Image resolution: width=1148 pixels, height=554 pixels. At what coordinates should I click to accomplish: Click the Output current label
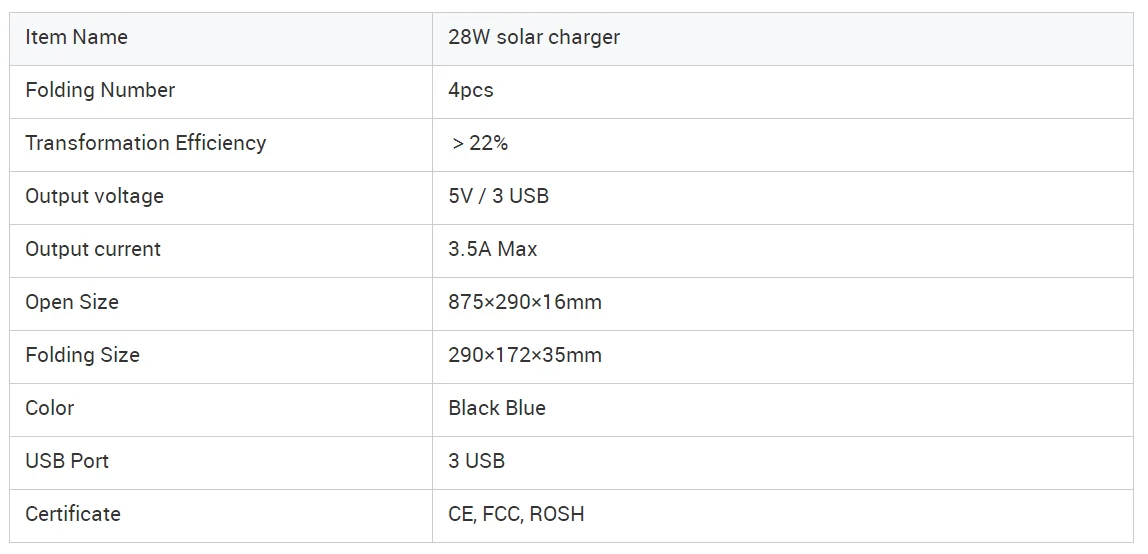tap(93, 250)
